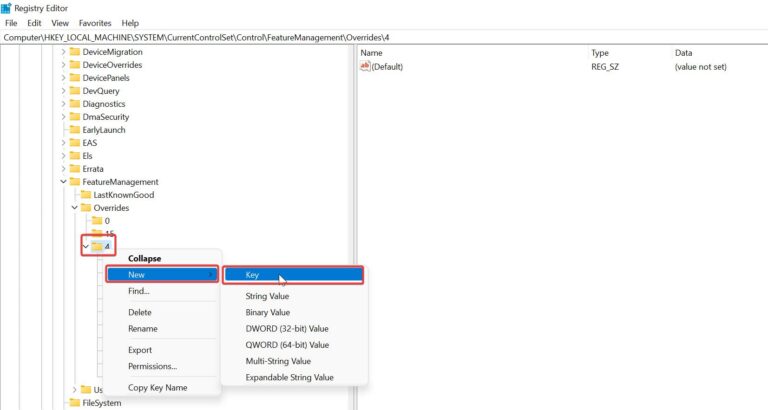Select the key named 0 under Overrides
This screenshot has height=410, width=768.
107,221
